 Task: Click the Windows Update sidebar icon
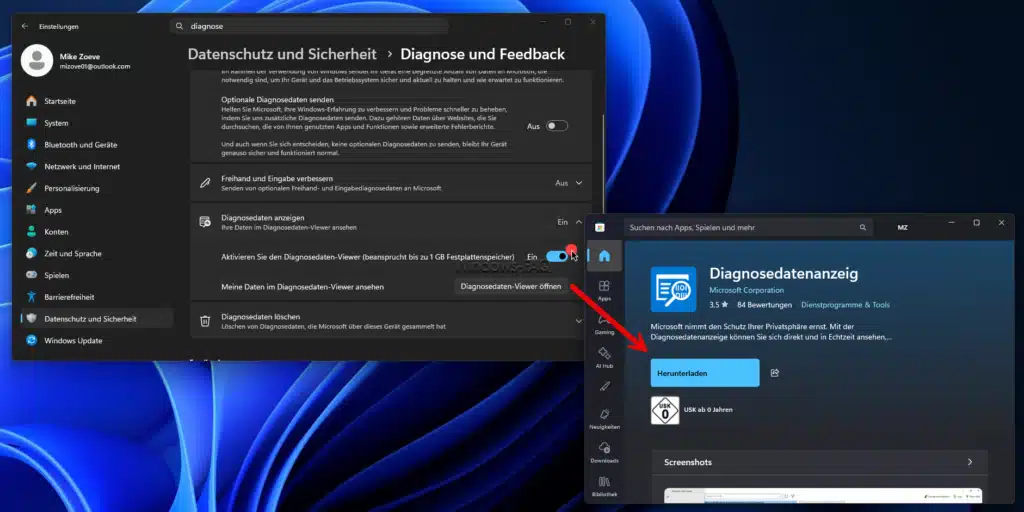tap(31, 340)
